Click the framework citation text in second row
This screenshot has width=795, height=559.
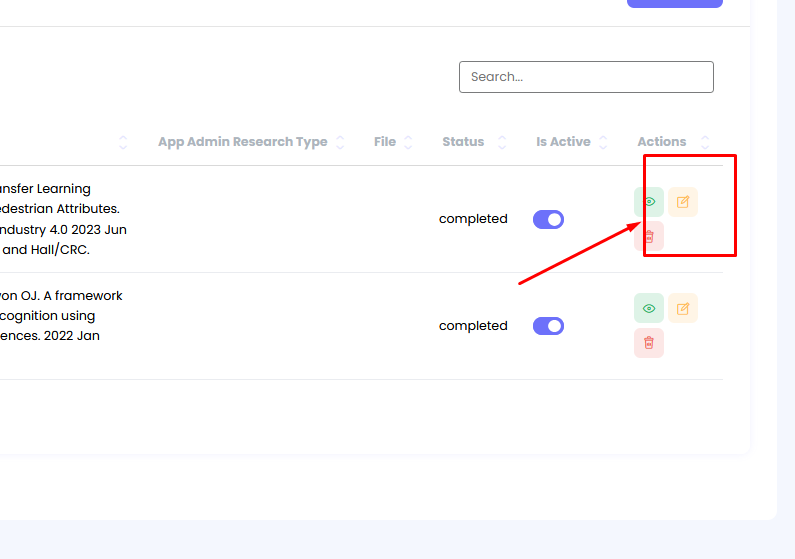click(60, 316)
